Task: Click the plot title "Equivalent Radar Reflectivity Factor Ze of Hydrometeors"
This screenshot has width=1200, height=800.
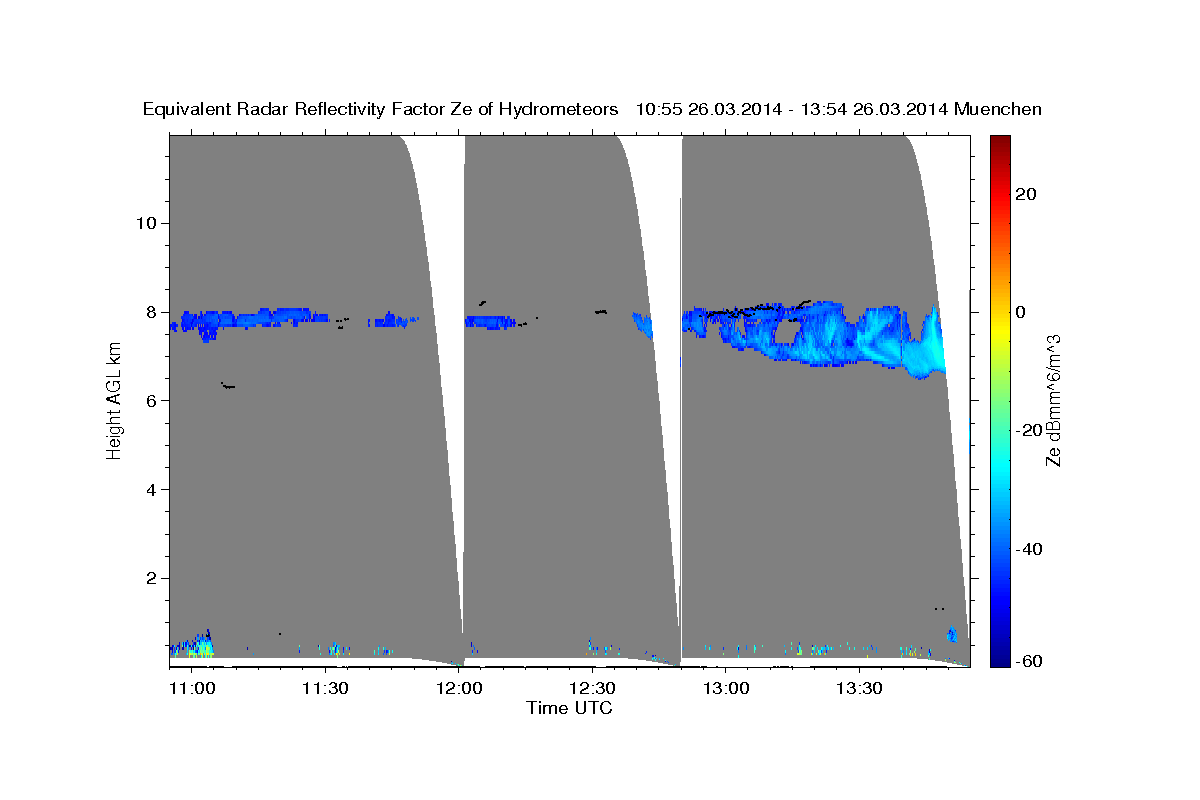Action: (x=380, y=109)
